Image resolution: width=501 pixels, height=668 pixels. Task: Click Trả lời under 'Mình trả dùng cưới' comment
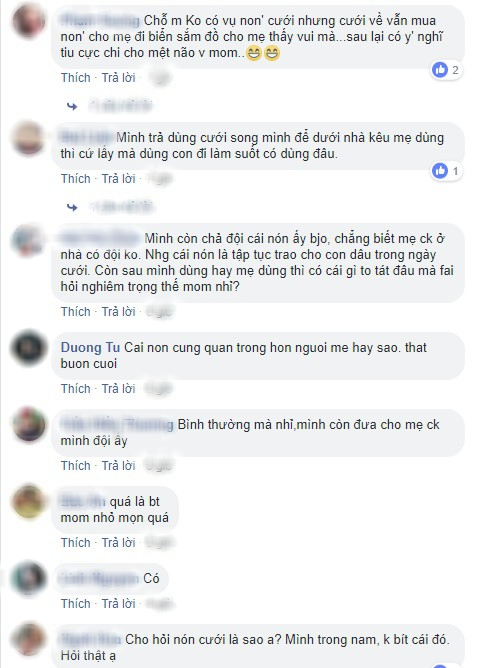pos(118,179)
